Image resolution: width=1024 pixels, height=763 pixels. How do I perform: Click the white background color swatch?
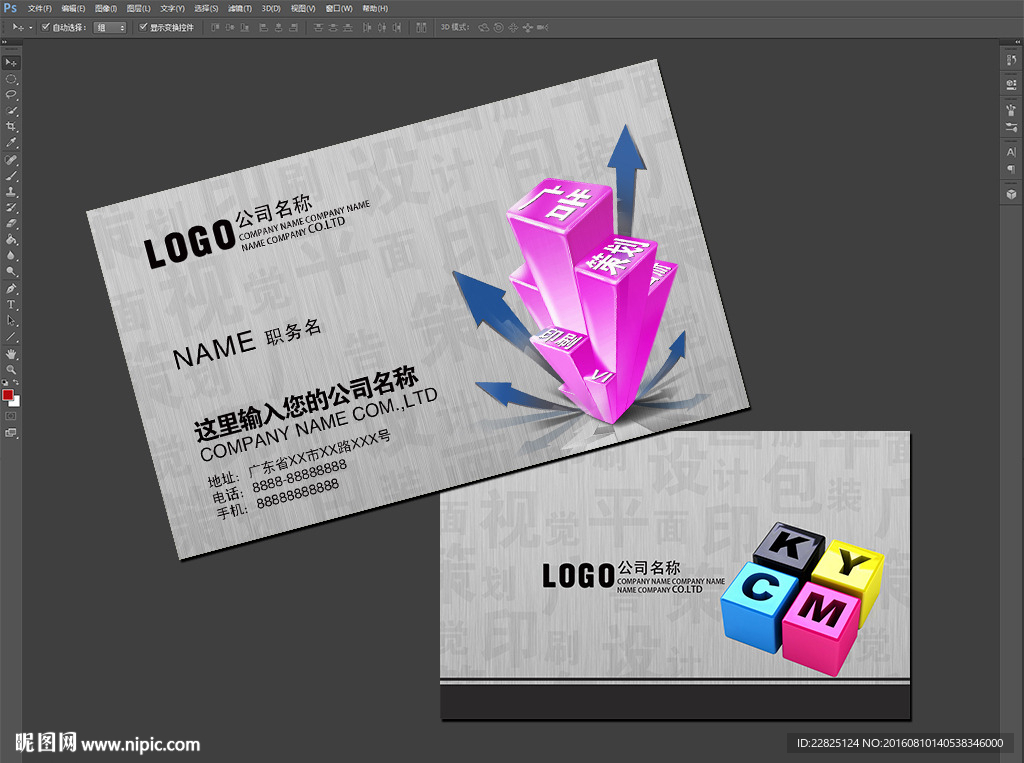pos(16,402)
